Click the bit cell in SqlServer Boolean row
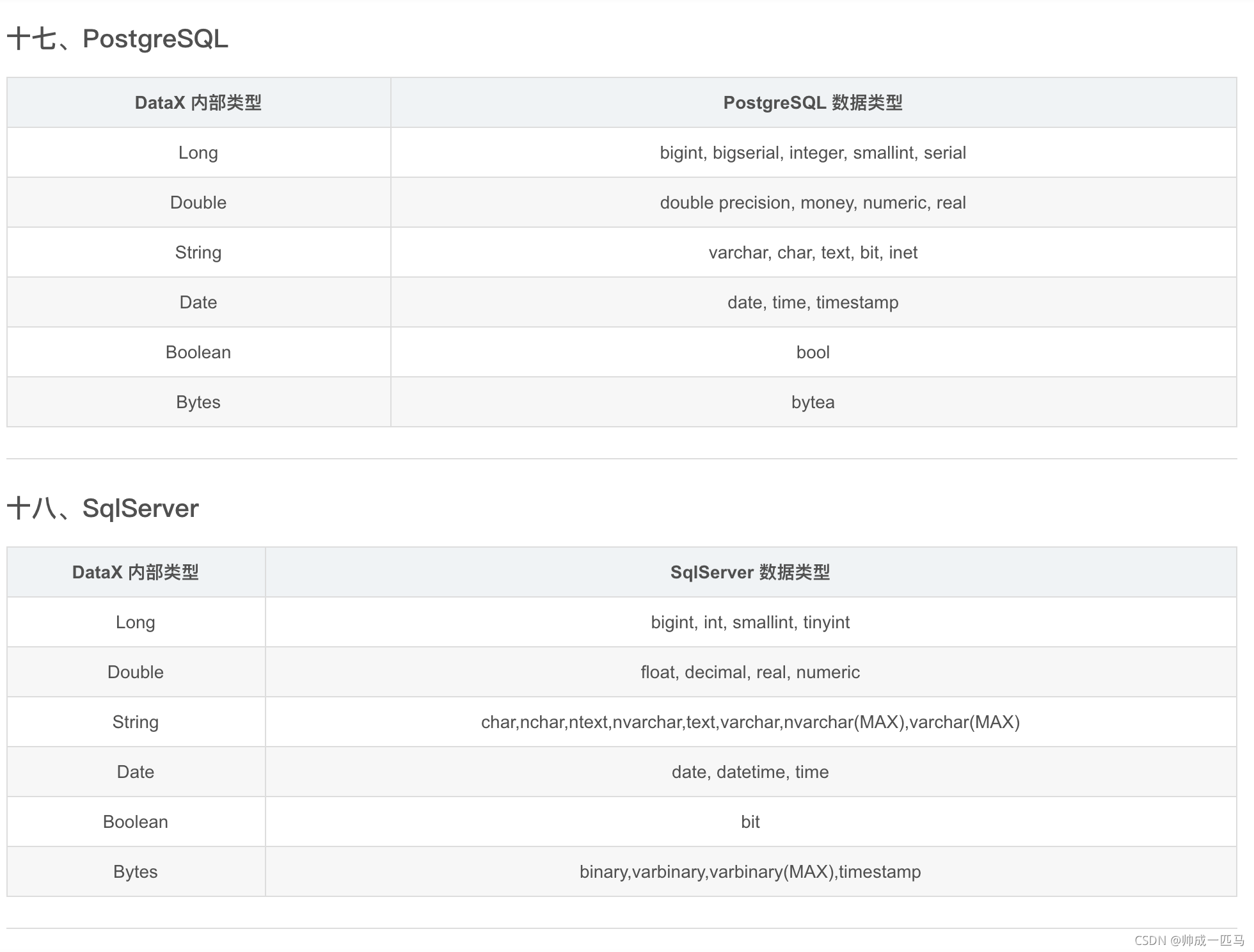This screenshot has width=1254, height=952. click(750, 822)
